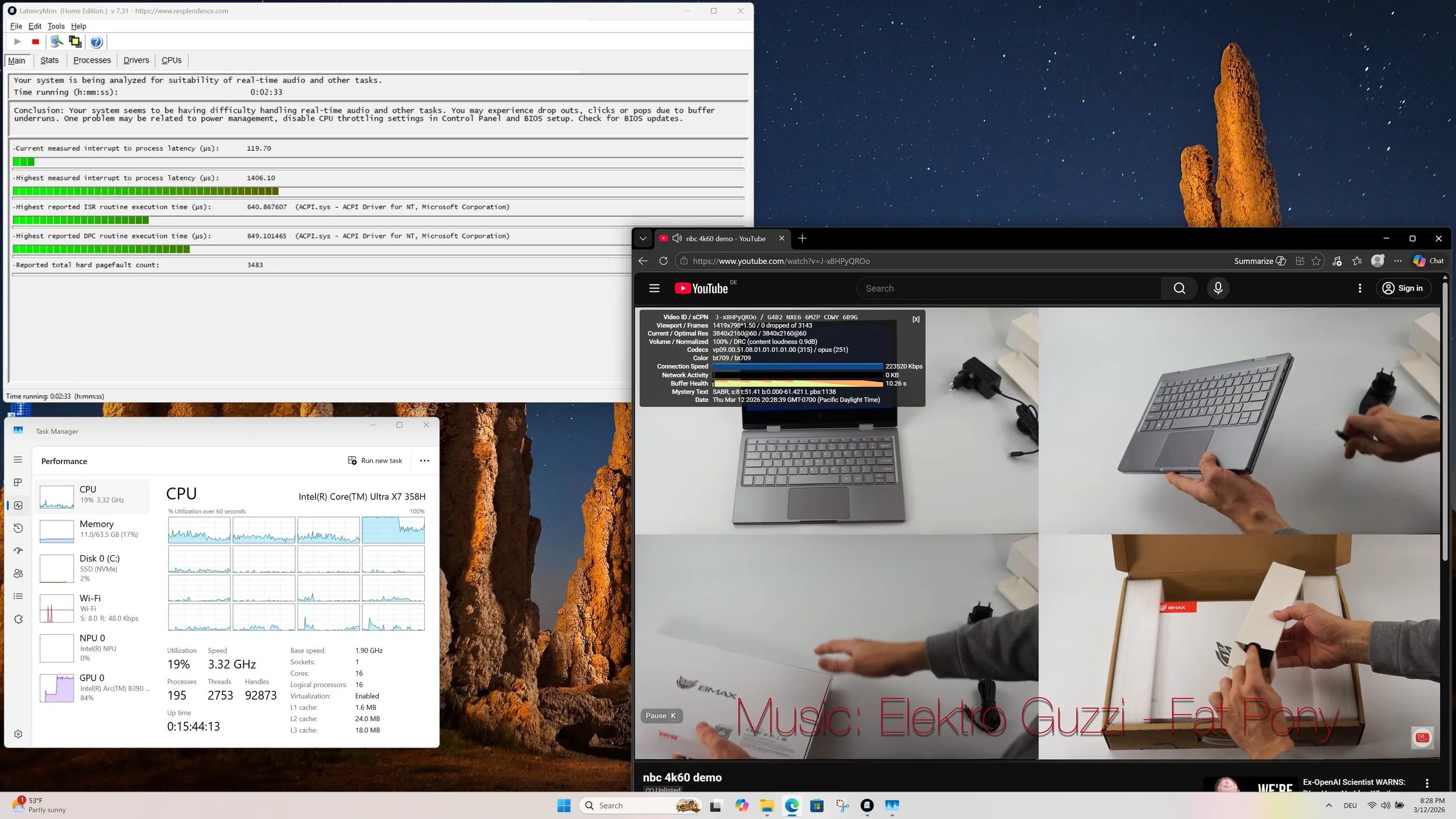The image size is (1456, 819).
Task: Close the stats for nerds overlay
Action: pos(916,320)
